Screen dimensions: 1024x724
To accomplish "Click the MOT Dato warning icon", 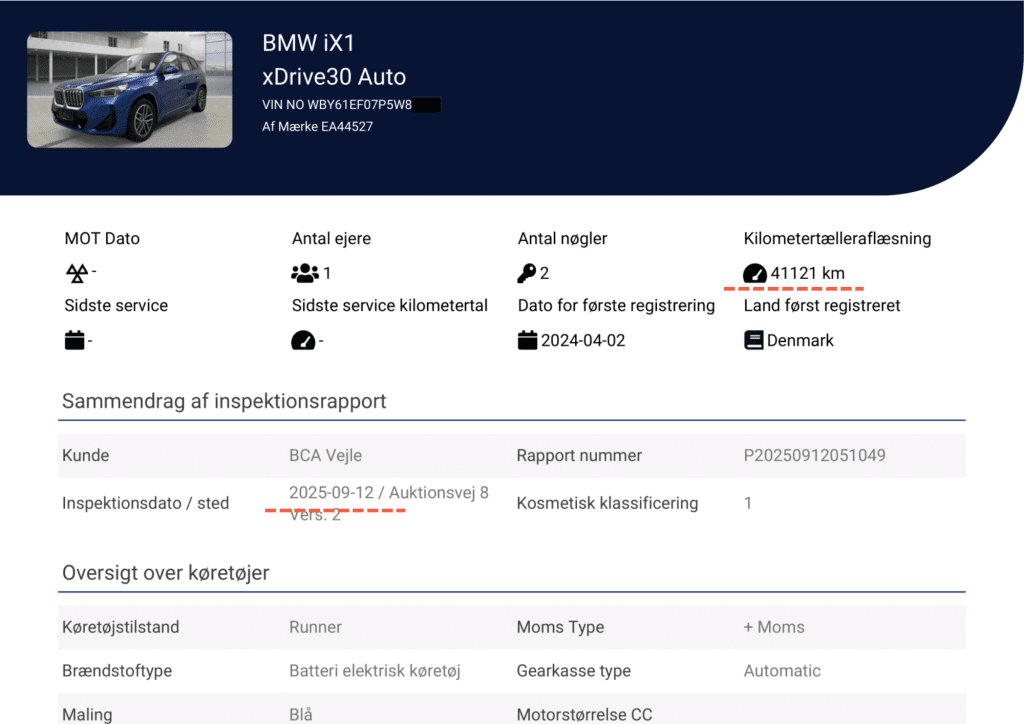I will point(76,273).
